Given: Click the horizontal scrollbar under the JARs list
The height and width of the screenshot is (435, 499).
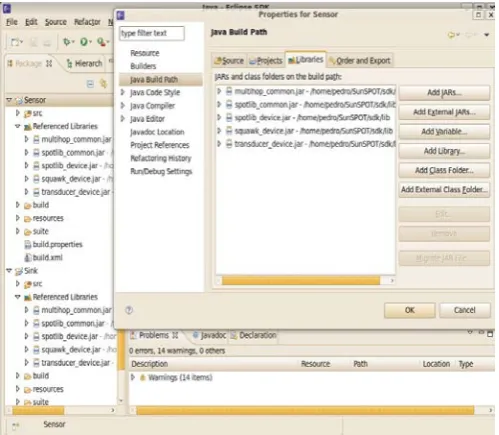Looking at the screenshot, I should click(x=301, y=281).
